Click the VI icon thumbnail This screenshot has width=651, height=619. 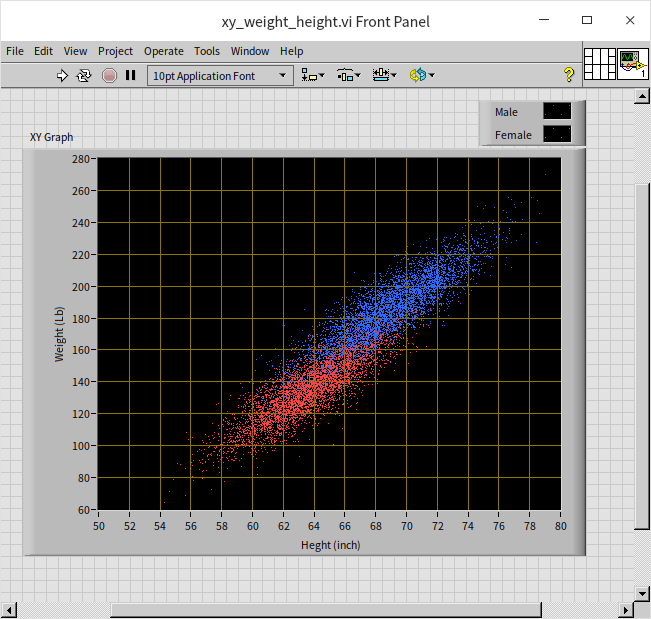pos(632,64)
